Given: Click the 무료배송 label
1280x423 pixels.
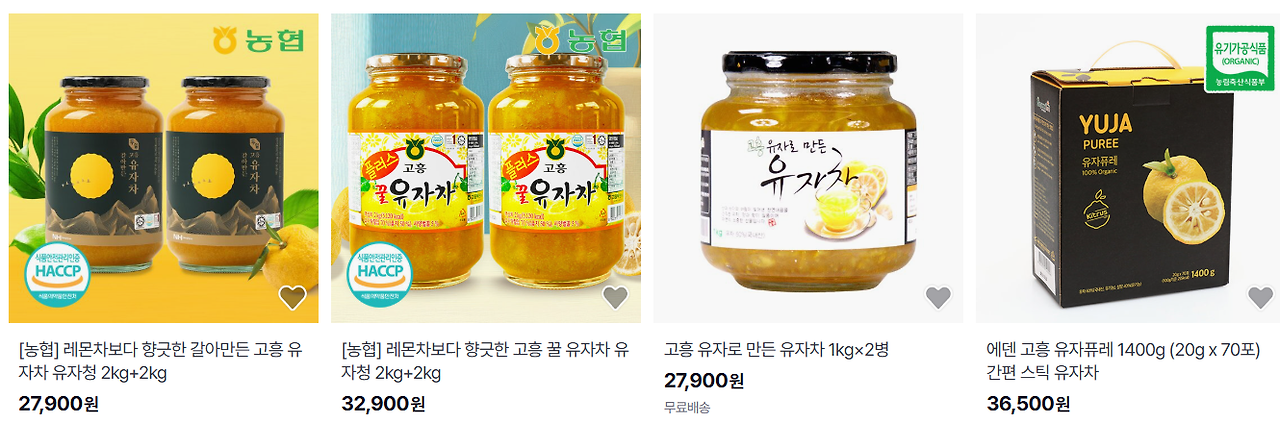Looking at the screenshot, I should 687,408.
